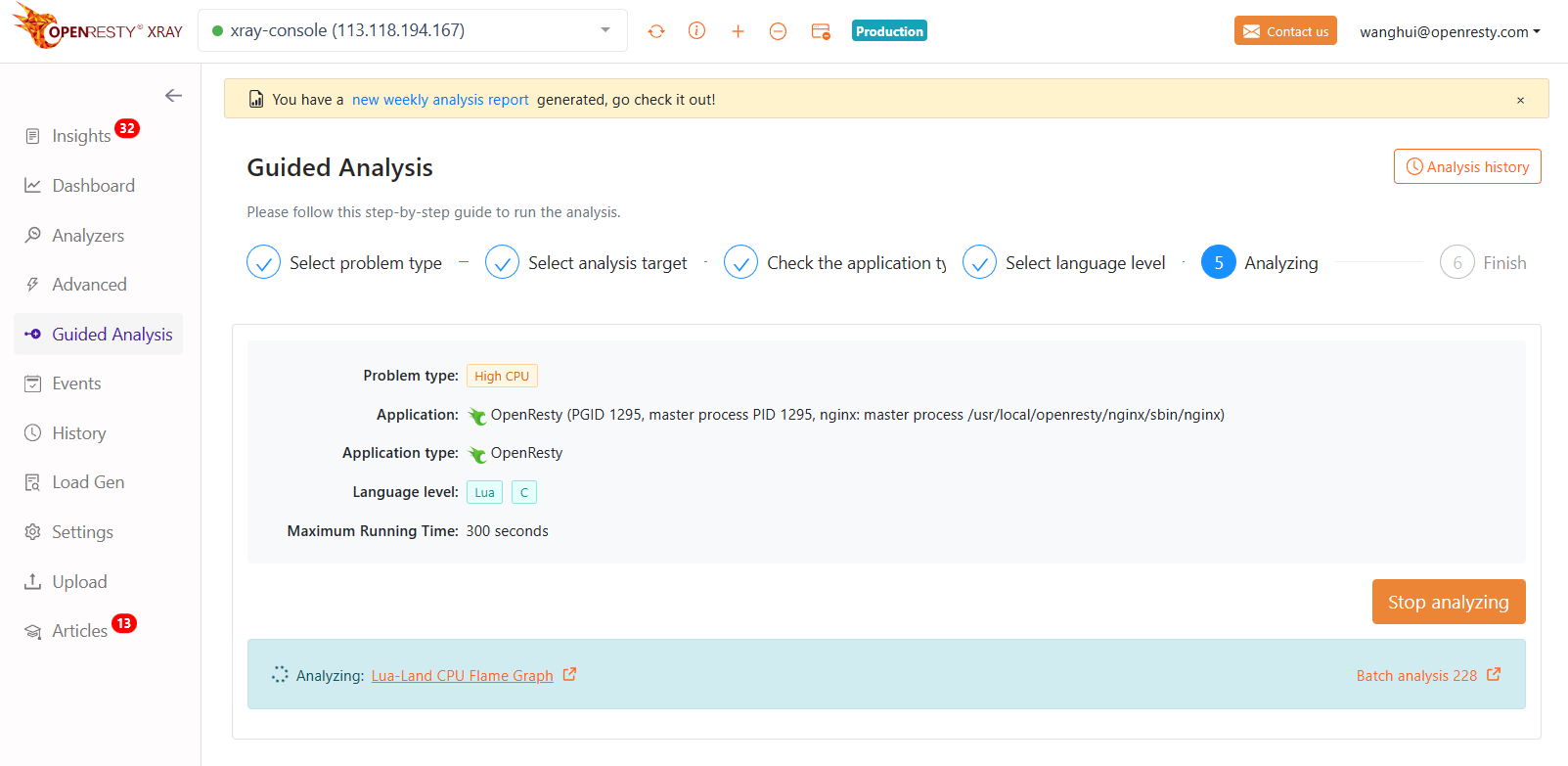Click the Load Gen icon
This screenshot has width=1568, height=766.
pos(33,482)
